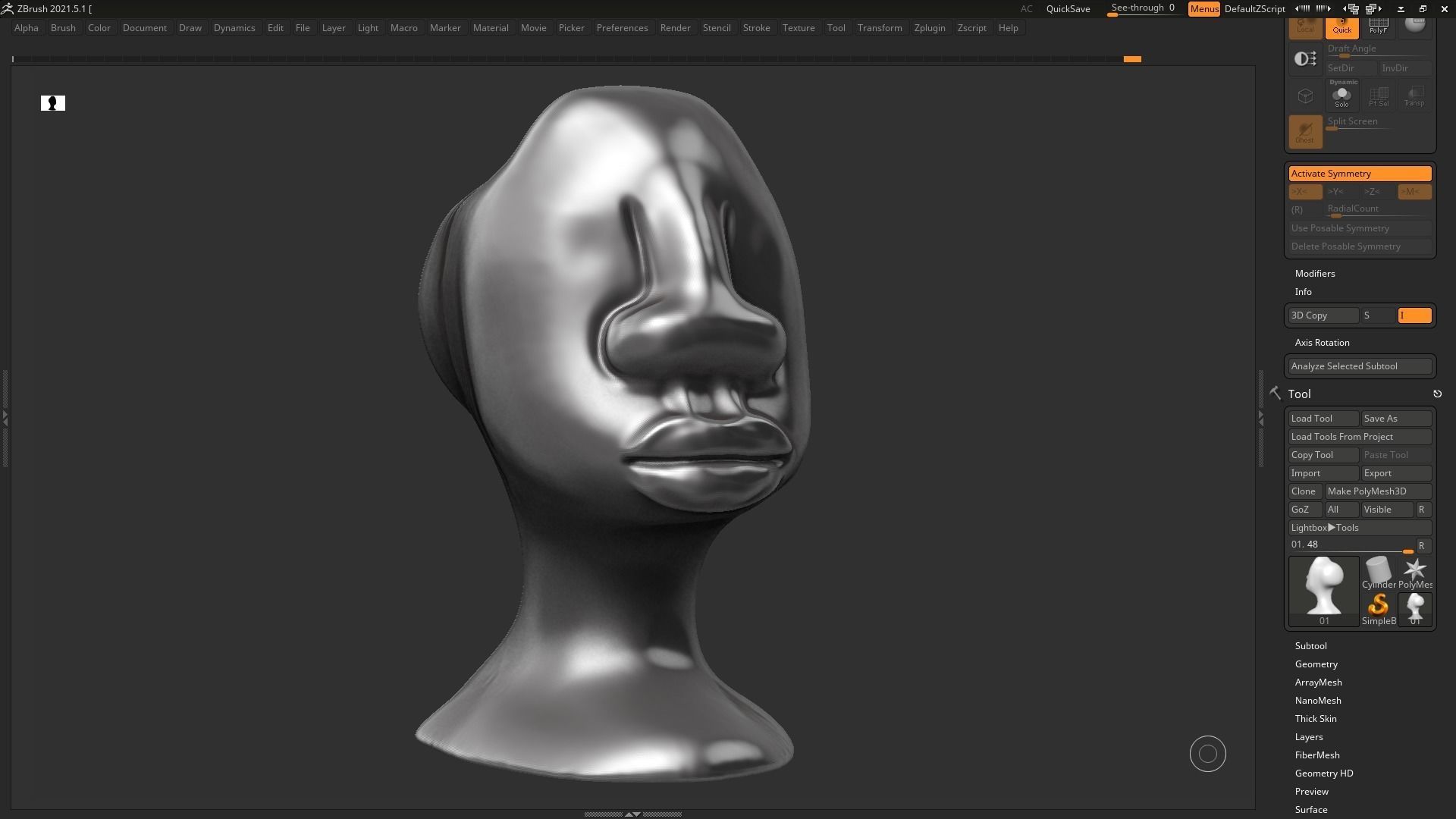
Task: Open the Material menu
Action: (491, 28)
